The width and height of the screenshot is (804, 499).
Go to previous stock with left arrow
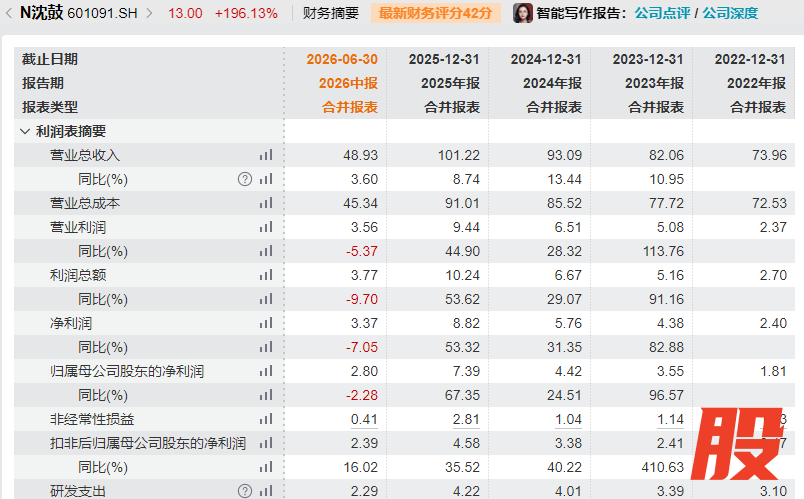click(8, 13)
